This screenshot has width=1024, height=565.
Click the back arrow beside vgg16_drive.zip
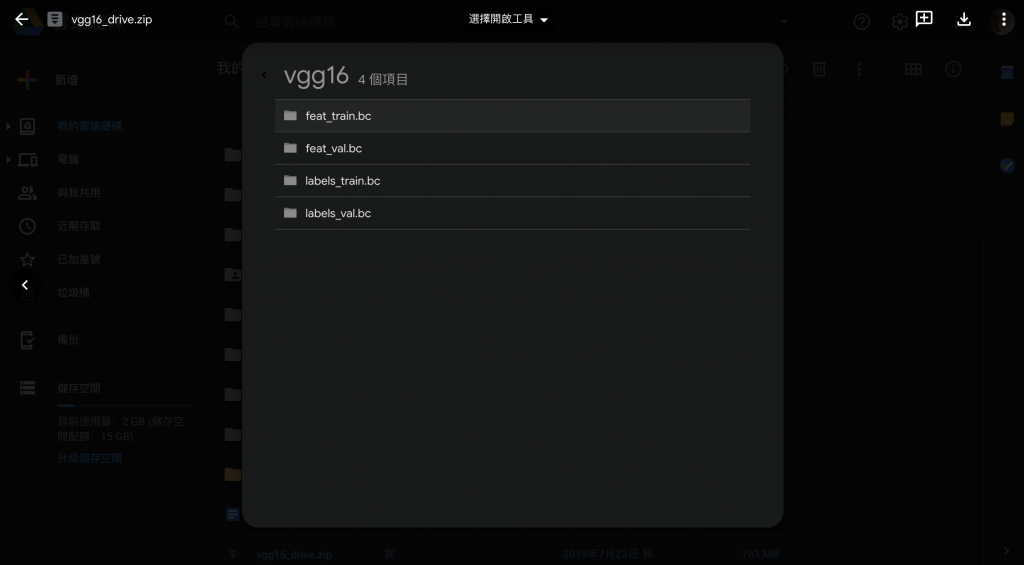pos(22,20)
